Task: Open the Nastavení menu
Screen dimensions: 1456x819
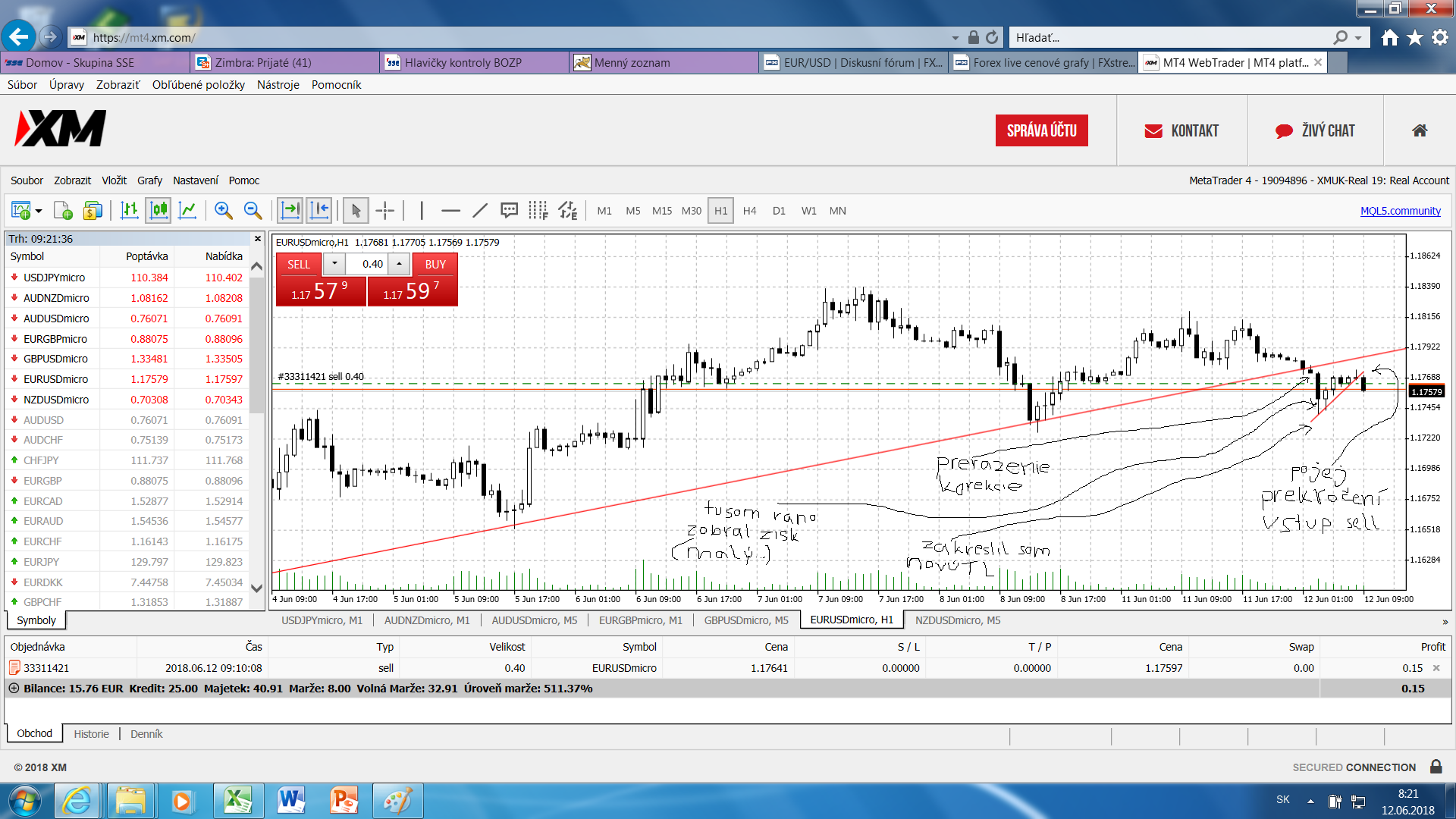Action: click(x=195, y=180)
